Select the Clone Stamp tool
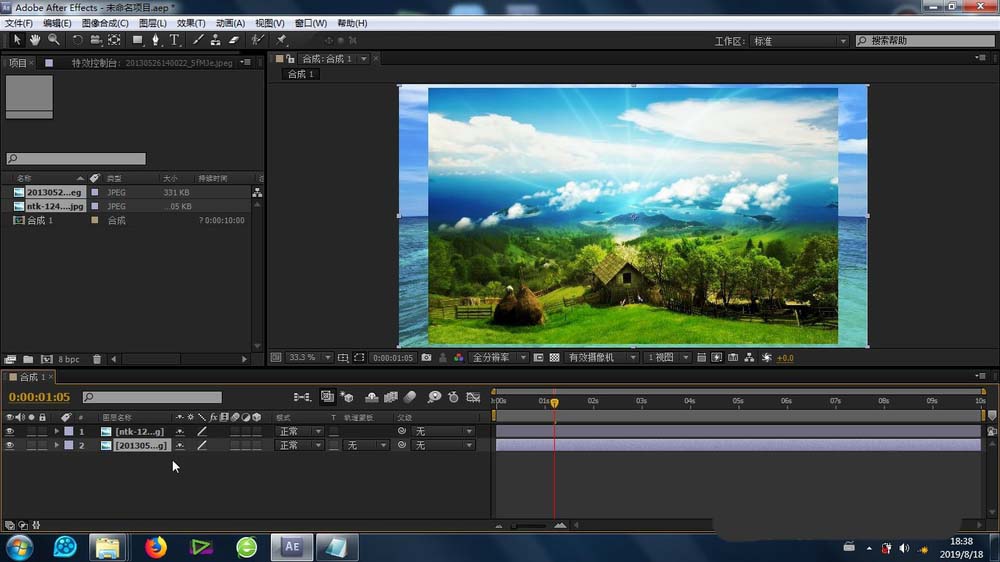This screenshot has width=1000, height=562. [x=215, y=40]
